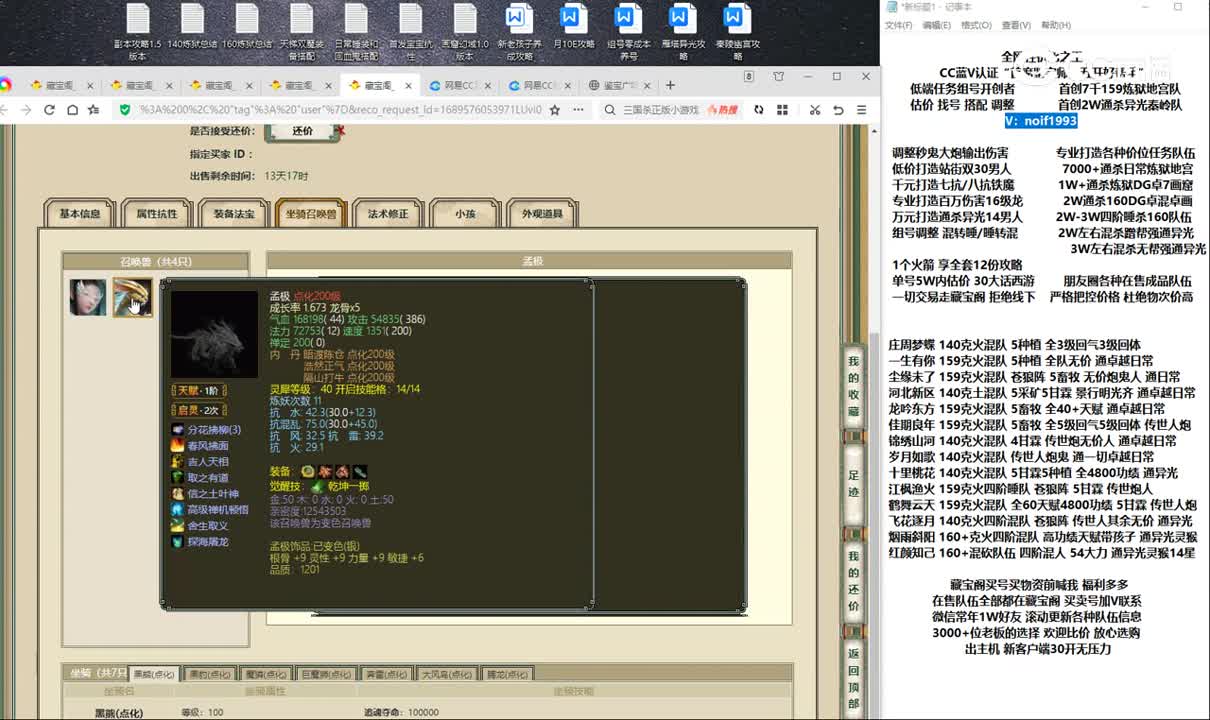The width and height of the screenshot is (1210, 720).
Task: Switch to the 小孩 tab
Action: [x=465, y=214]
